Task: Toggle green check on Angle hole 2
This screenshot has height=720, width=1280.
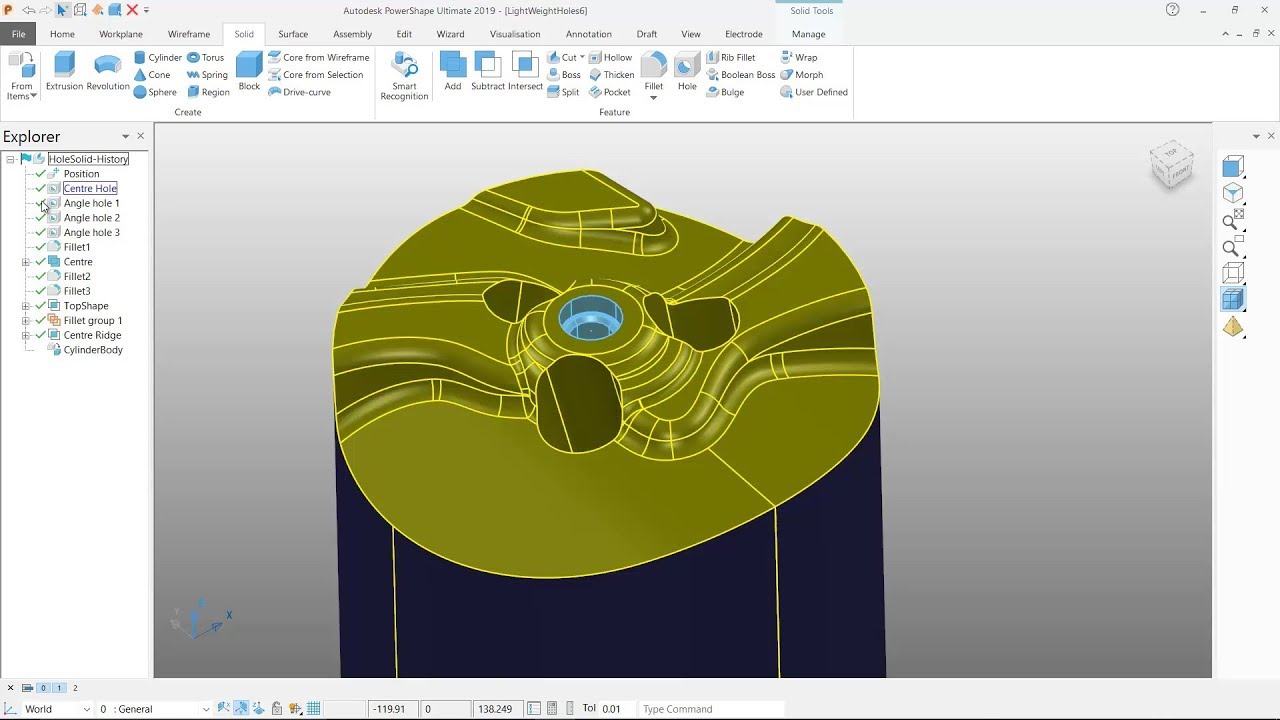Action: (41, 218)
